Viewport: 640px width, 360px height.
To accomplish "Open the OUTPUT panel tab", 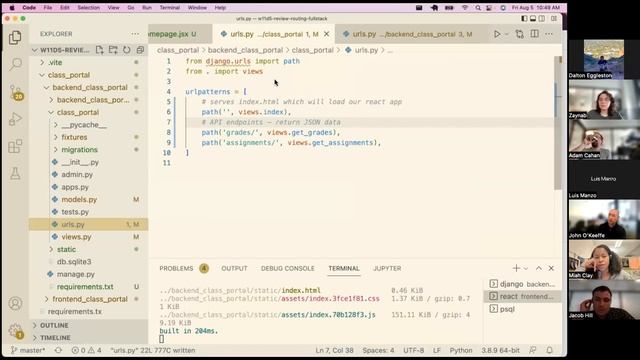I will click(x=234, y=268).
